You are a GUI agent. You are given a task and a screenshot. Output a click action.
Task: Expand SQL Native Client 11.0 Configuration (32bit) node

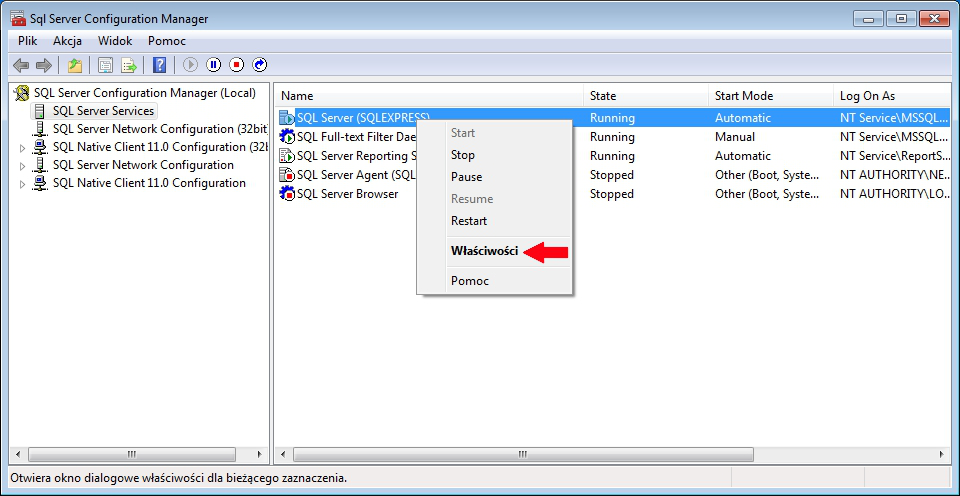[x=23, y=148]
